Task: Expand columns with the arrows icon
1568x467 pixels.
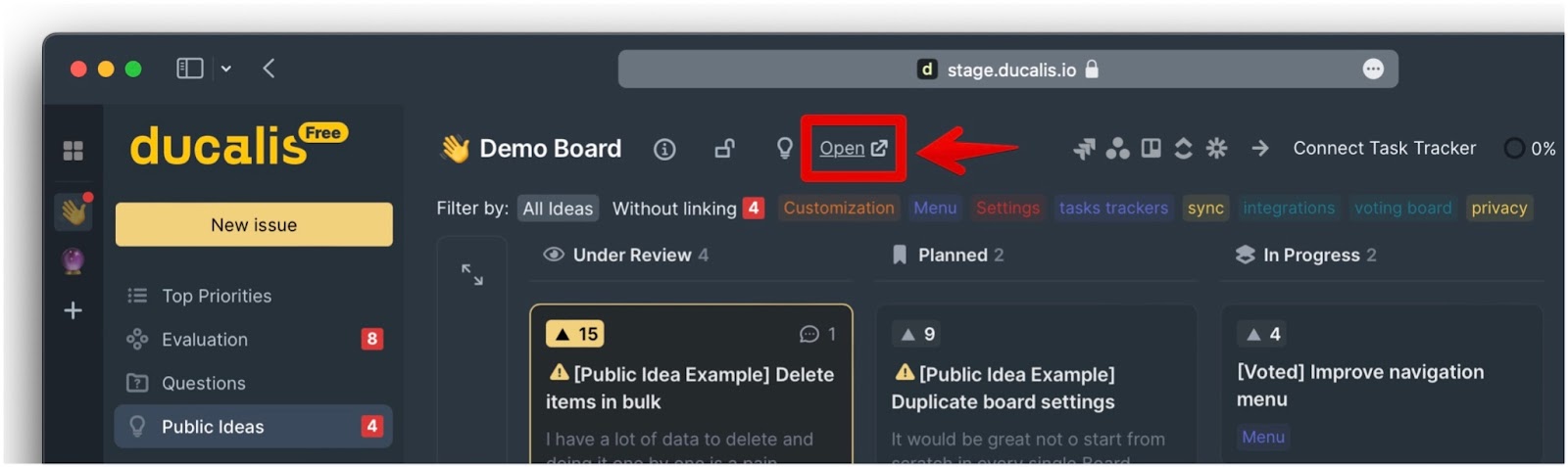Action: tap(472, 275)
